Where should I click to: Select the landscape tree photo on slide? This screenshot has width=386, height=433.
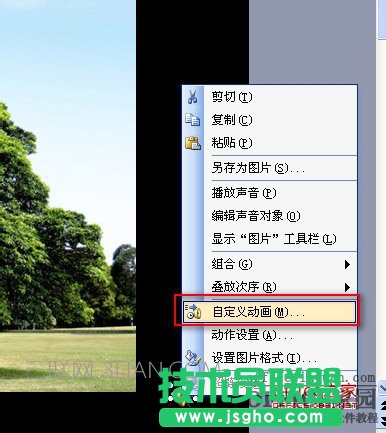[x=68, y=196]
